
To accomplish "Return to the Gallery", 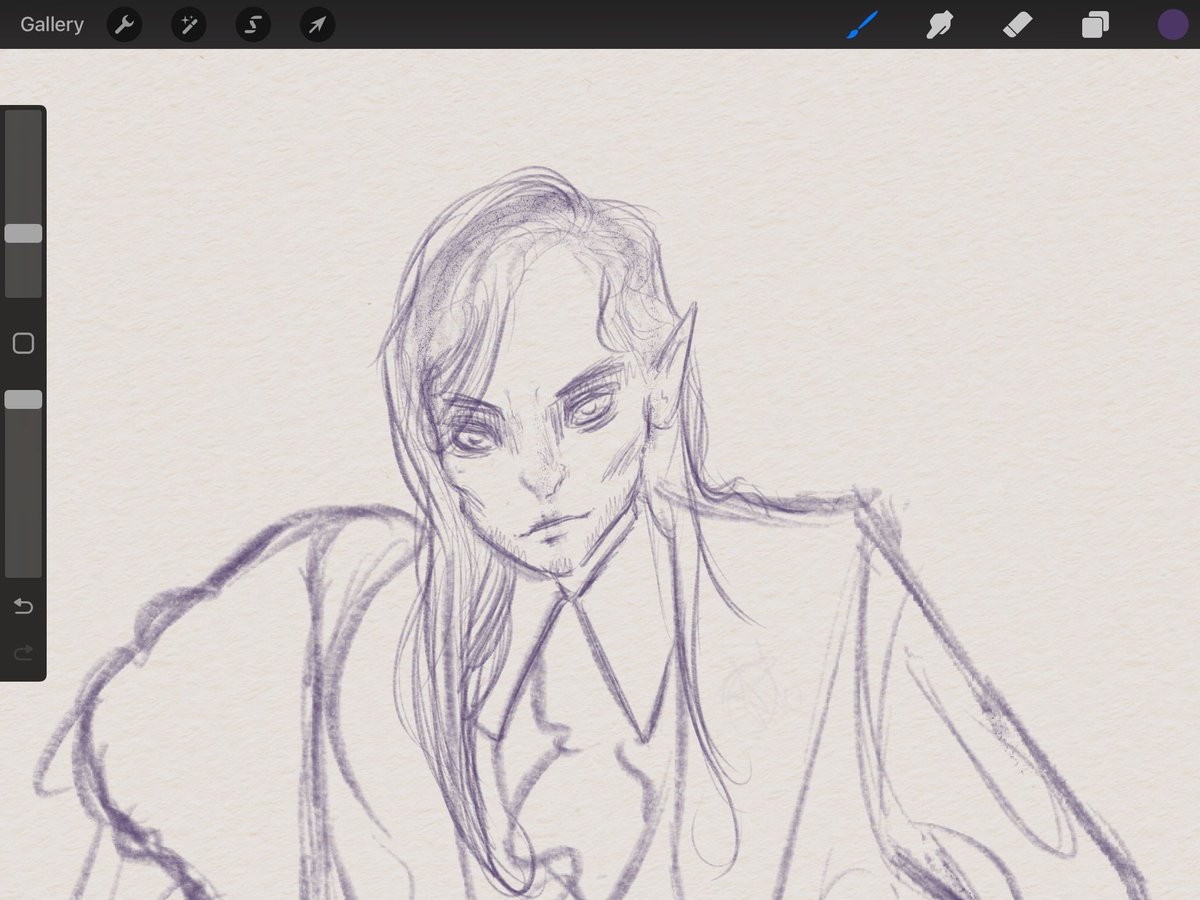I will (x=52, y=25).
